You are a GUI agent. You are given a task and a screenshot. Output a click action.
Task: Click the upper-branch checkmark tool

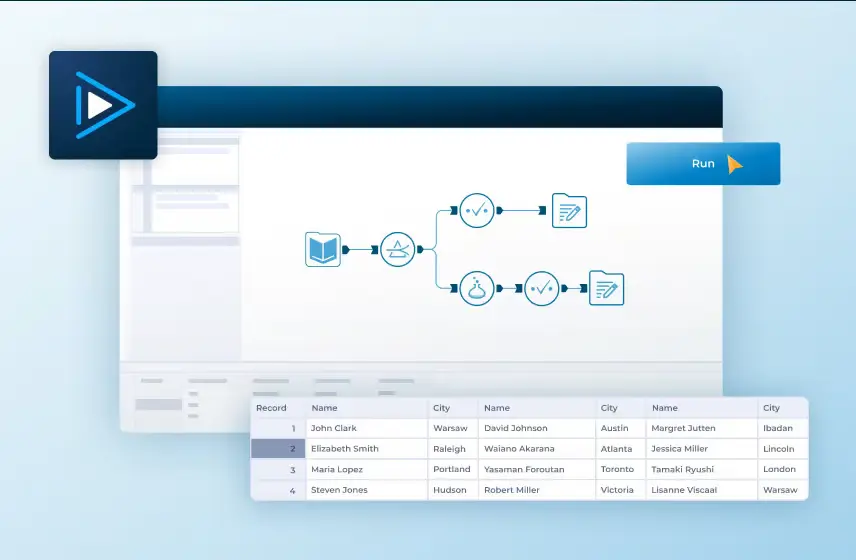click(x=476, y=211)
